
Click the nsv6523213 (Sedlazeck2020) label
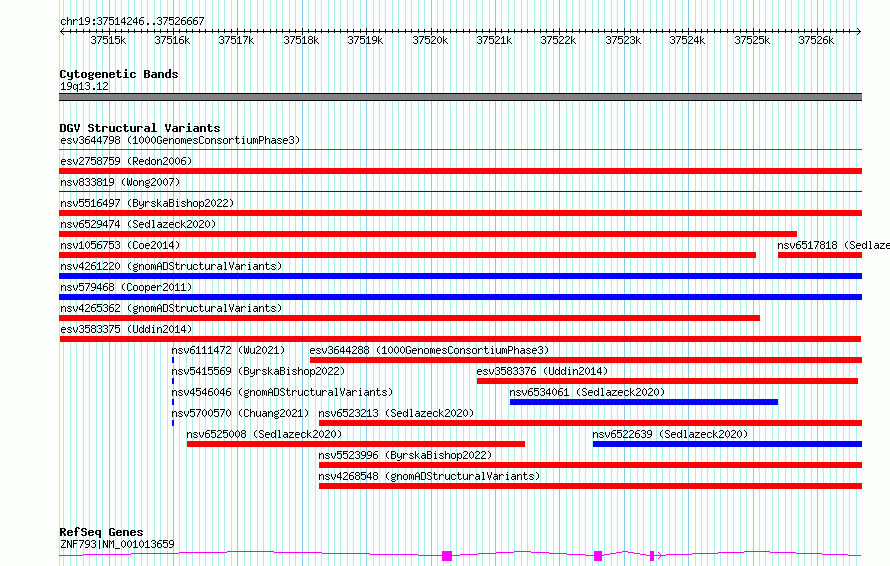tap(396, 413)
